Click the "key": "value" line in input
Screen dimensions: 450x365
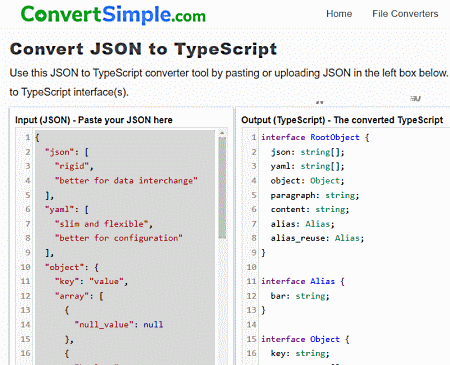point(91,281)
